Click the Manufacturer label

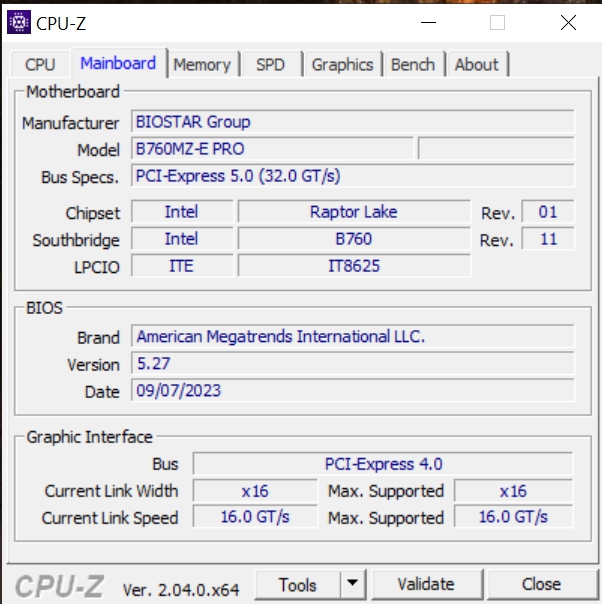[70, 123]
